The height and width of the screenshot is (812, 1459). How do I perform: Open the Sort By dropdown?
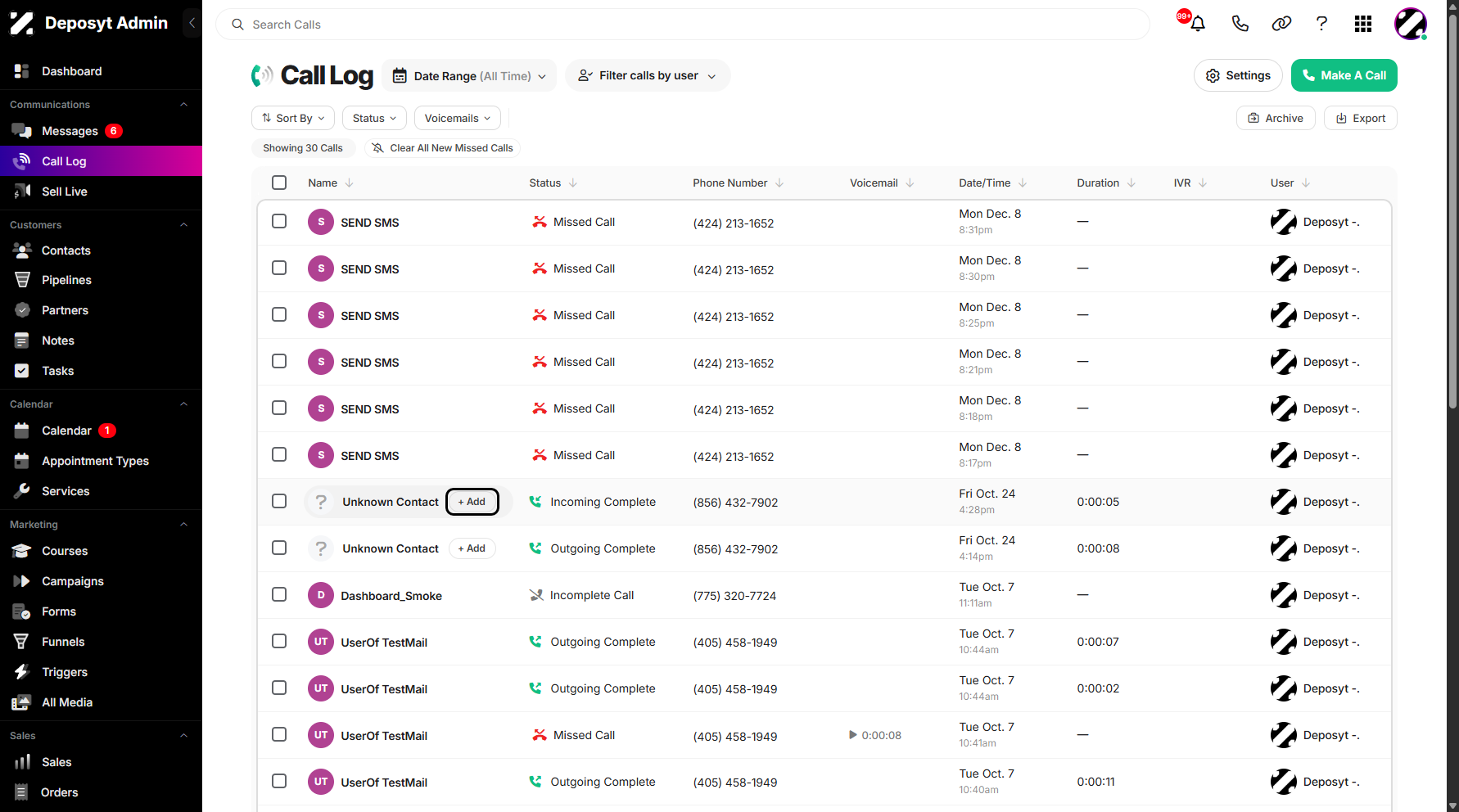(x=293, y=118)
